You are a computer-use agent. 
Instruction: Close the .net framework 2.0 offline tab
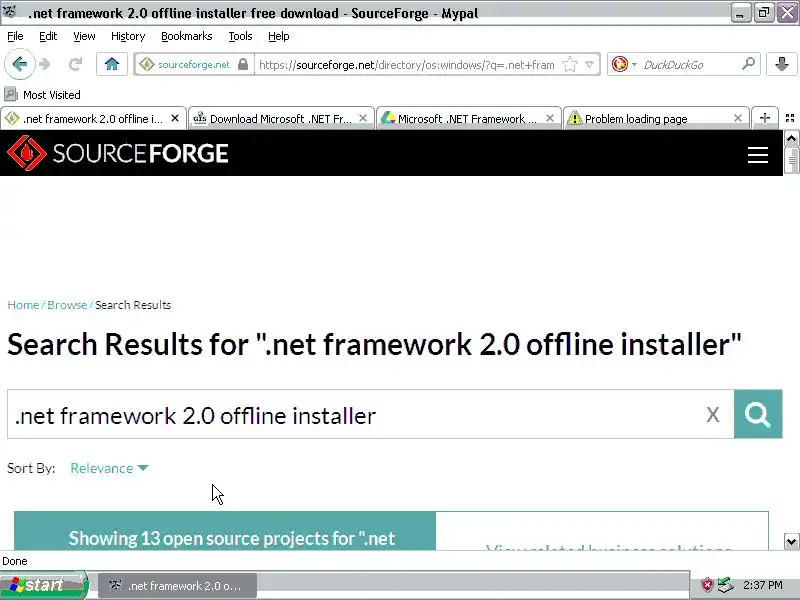click(x=175, y=118)
